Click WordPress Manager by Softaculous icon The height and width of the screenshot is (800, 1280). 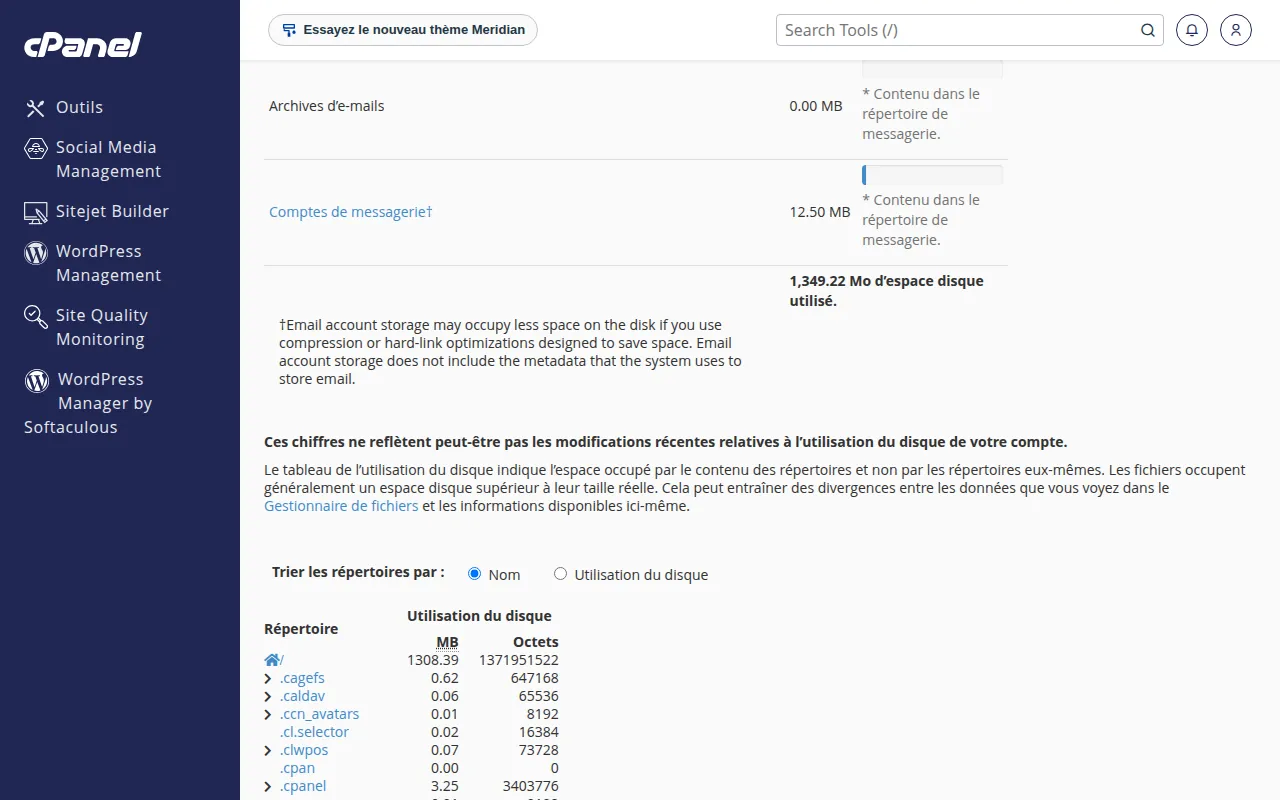(x=37, y=380)
